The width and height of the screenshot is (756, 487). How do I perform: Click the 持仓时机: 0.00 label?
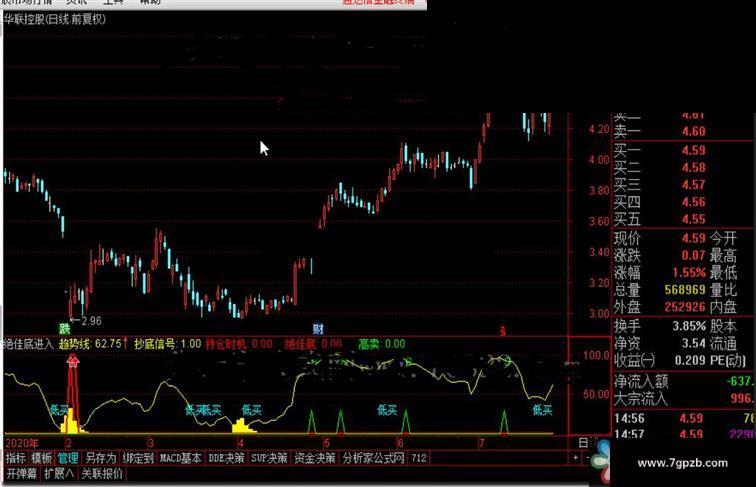point(239,344)
